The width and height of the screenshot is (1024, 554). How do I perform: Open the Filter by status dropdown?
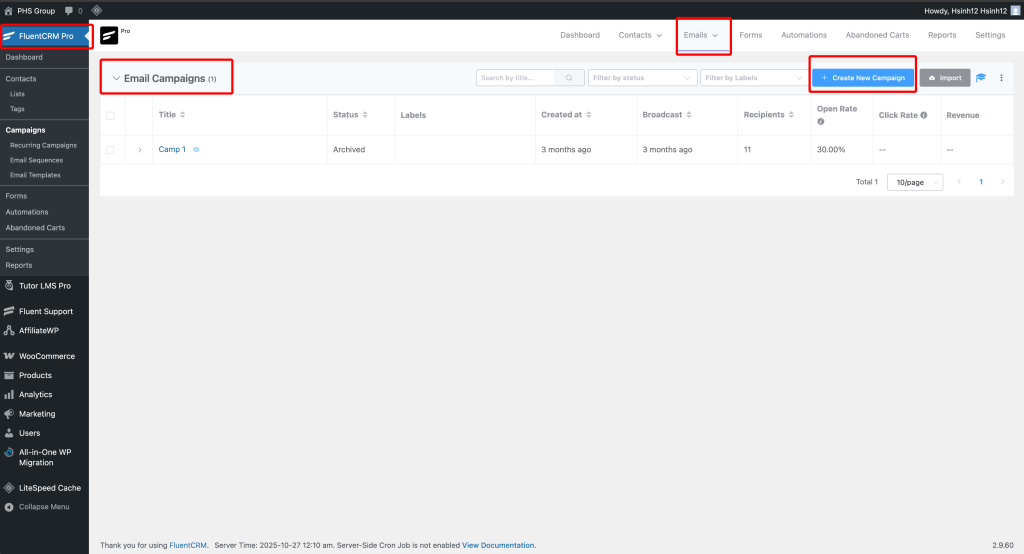pyautogui.click(x=642, y=78)
